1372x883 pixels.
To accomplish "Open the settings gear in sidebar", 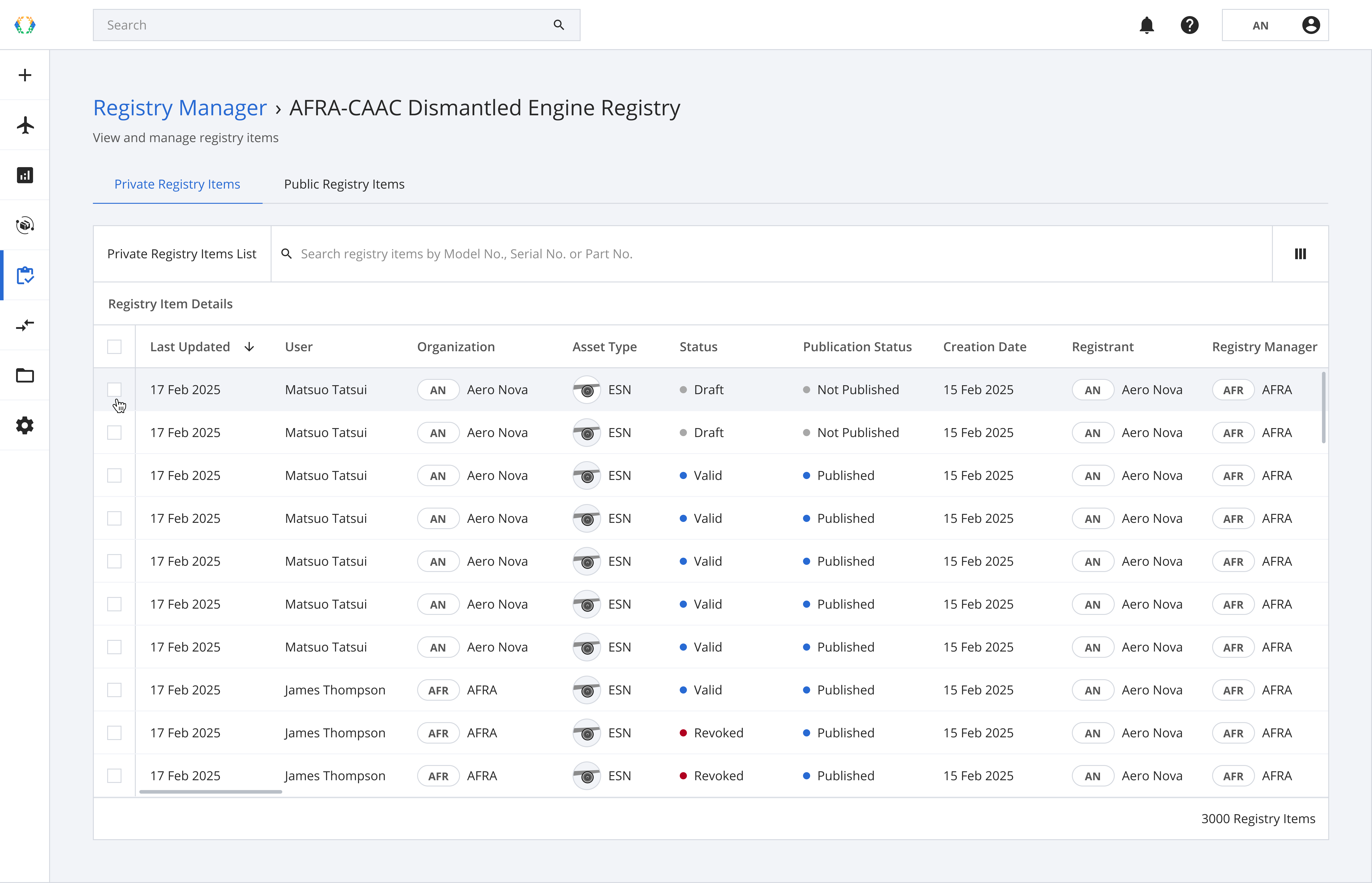I will point(25,425).
